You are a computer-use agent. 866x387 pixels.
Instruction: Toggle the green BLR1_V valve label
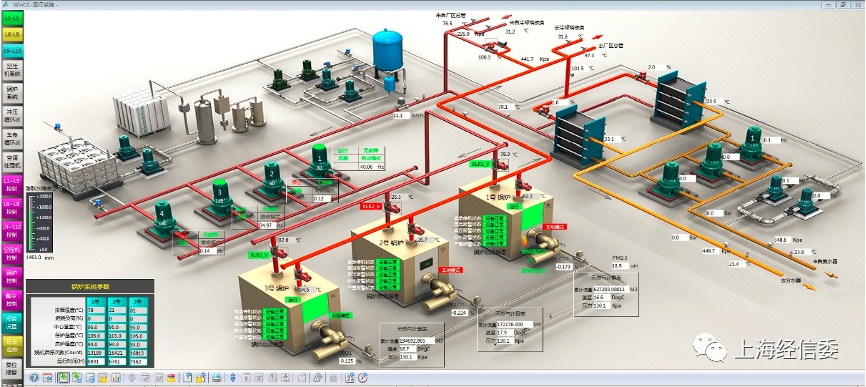pyautogui.click(x=479, y=164)
